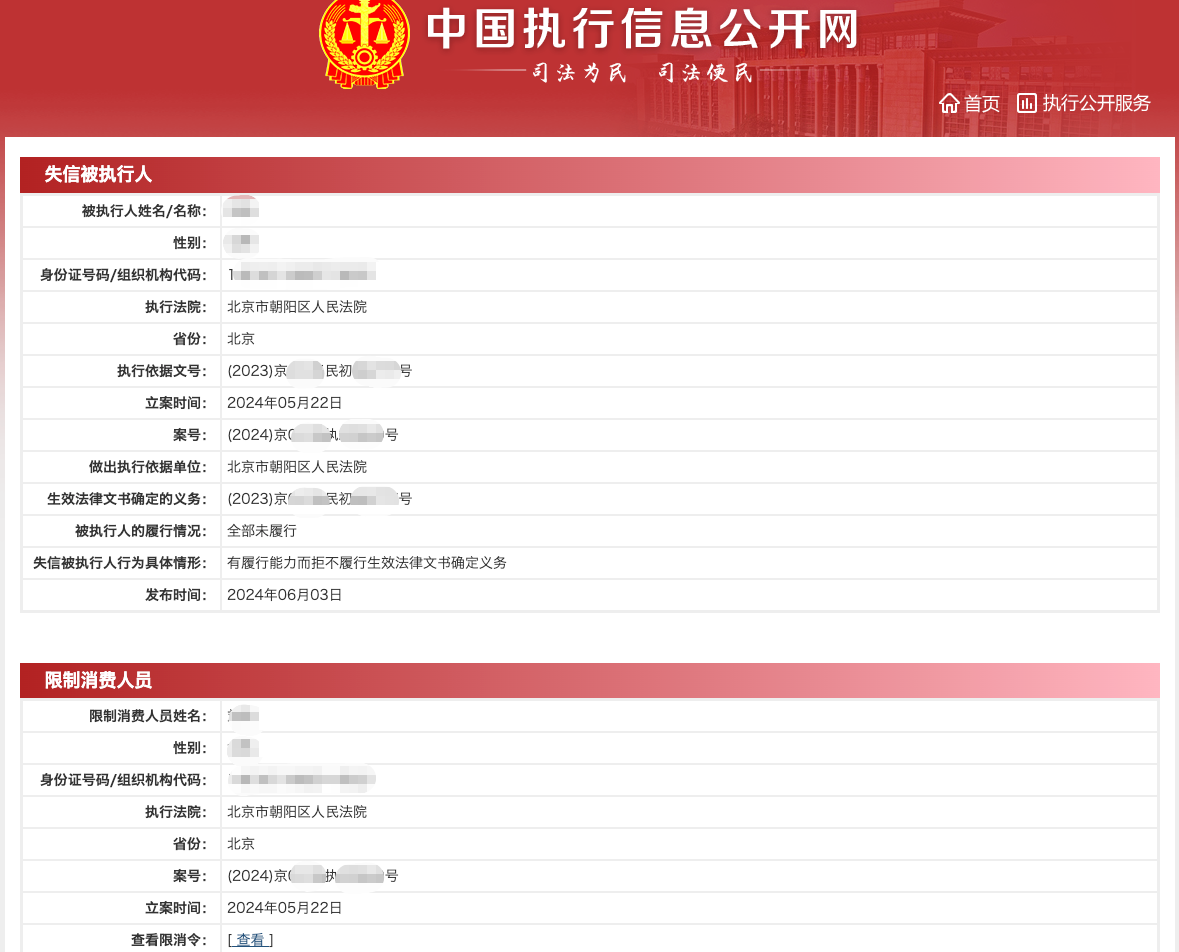Select the 执行依据文号 case number text

point(318,371)
